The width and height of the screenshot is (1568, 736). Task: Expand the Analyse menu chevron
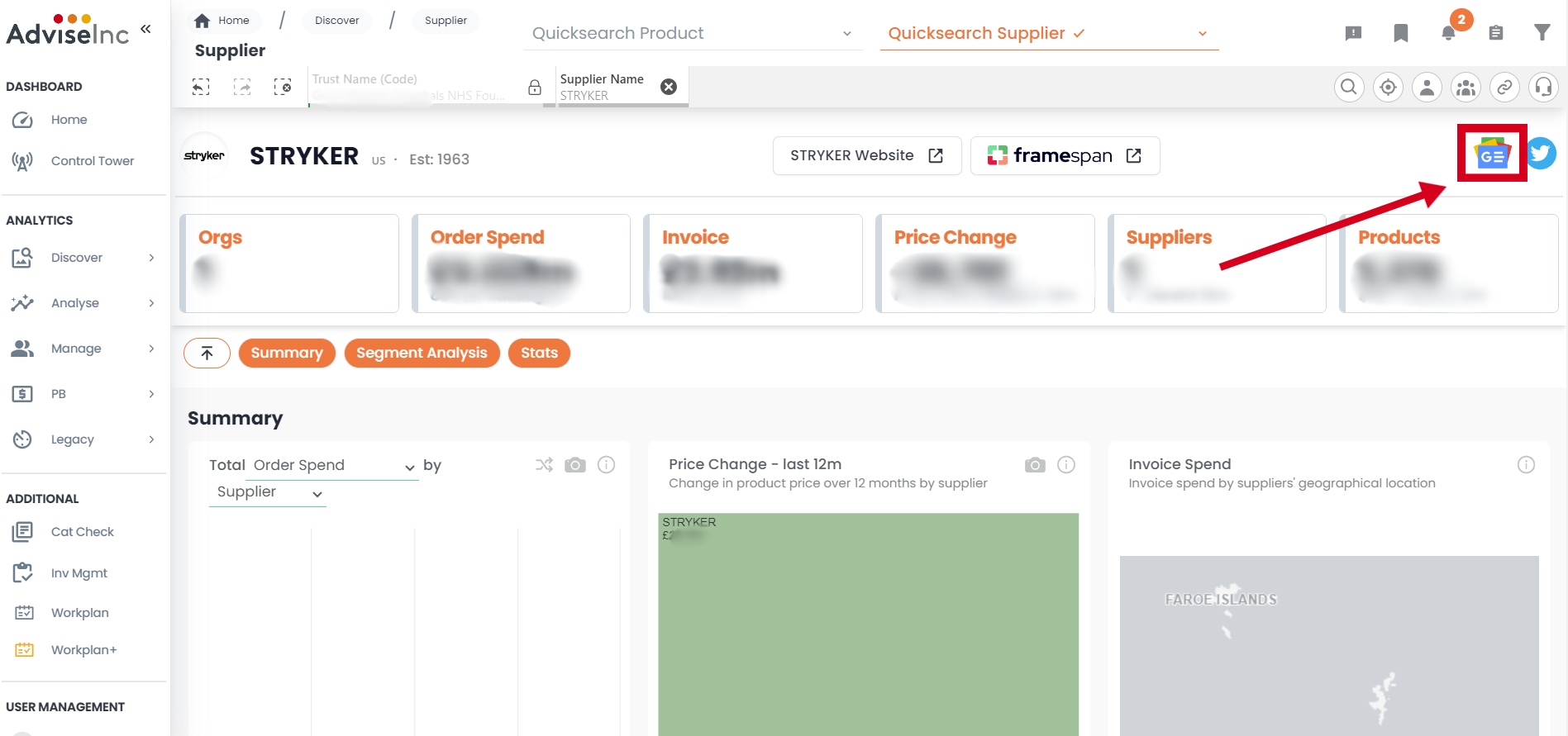[x=151, y=303]
